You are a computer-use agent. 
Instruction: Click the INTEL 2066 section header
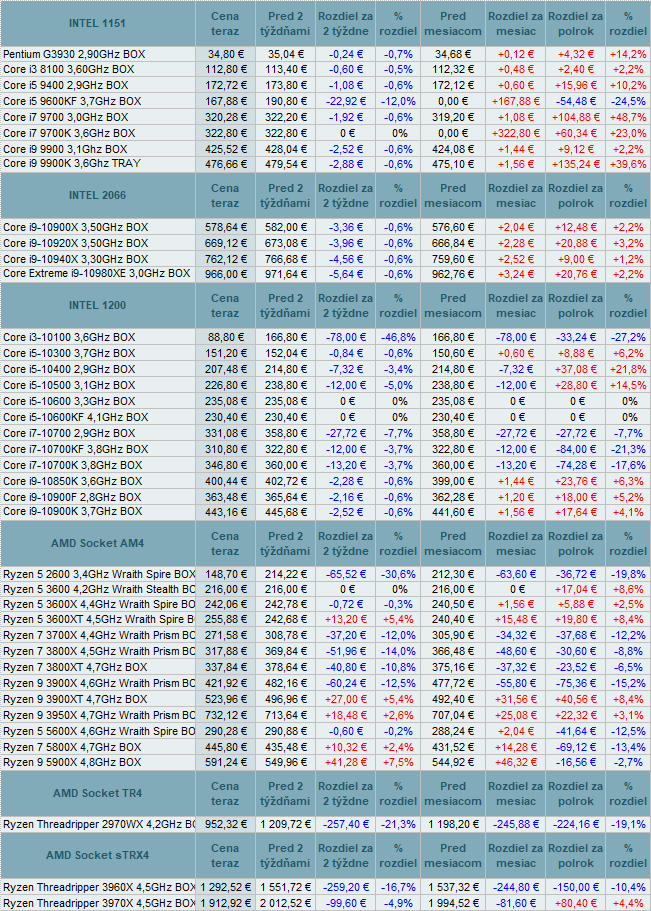(97, 196)
